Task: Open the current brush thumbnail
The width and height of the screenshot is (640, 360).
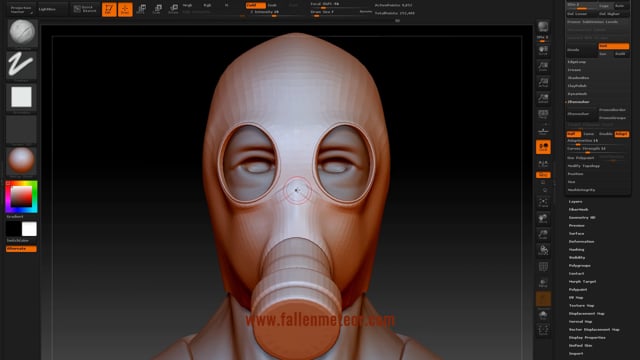Action: tap(22, 33)
